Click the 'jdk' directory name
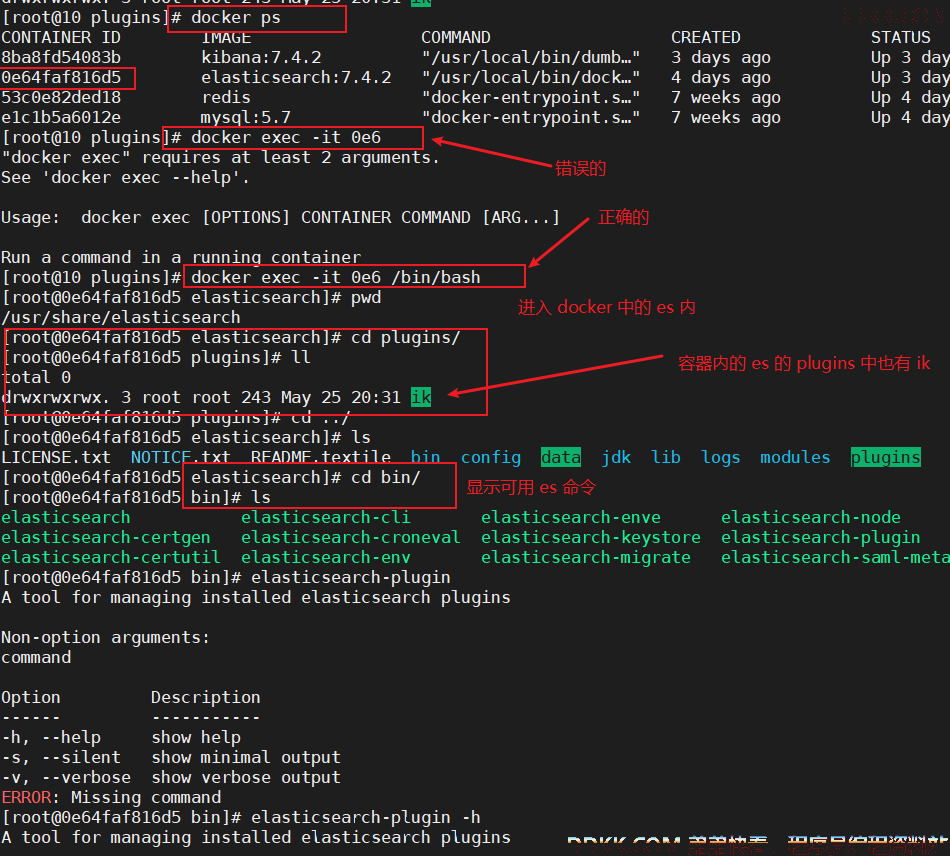 pos(616,457)
